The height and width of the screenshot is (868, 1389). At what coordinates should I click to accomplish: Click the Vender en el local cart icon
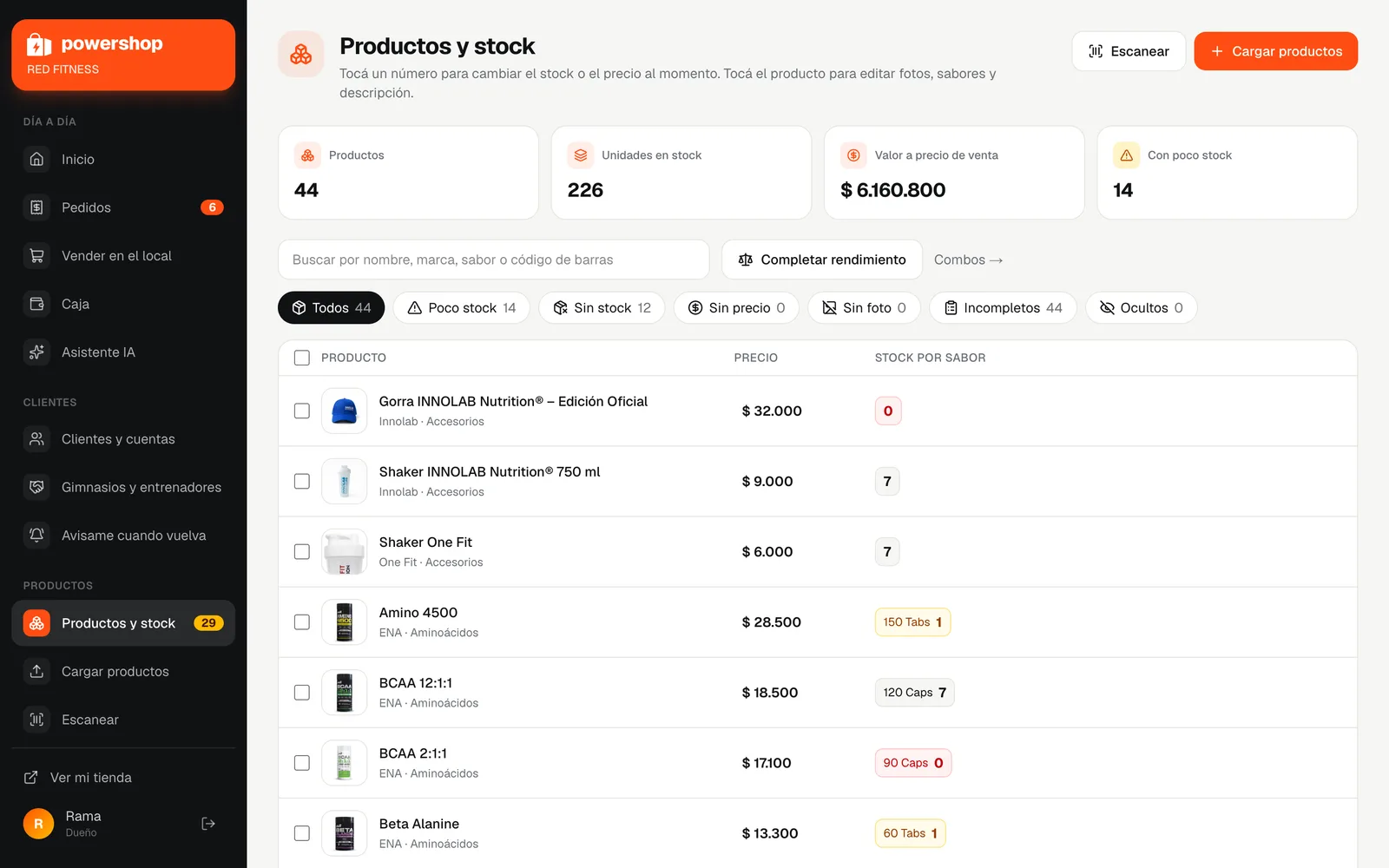pos(36,255)
